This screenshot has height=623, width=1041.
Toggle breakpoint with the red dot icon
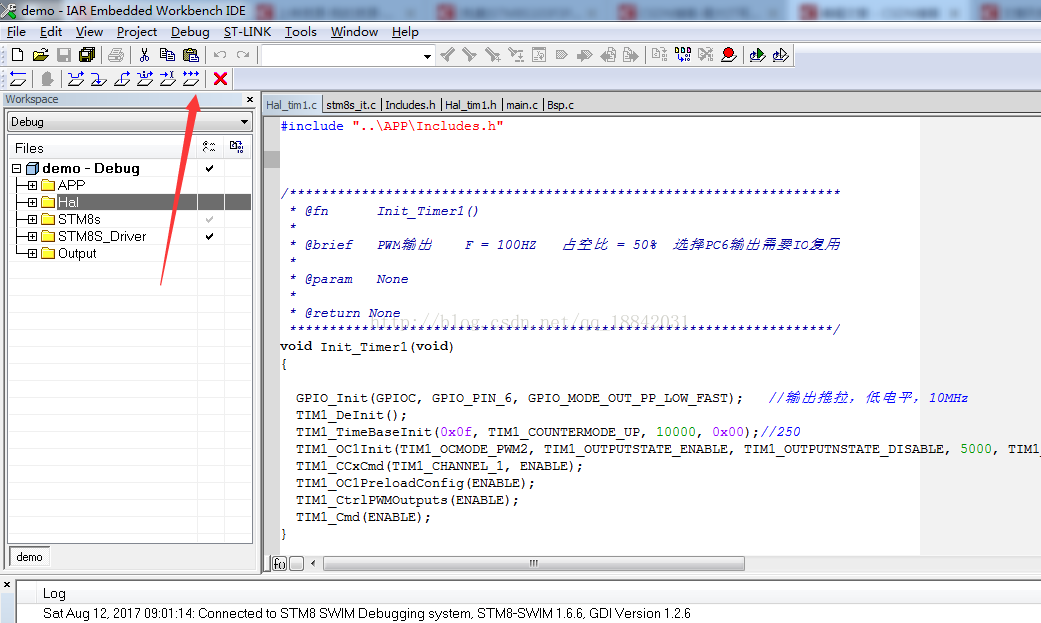(x=729, y=55)
